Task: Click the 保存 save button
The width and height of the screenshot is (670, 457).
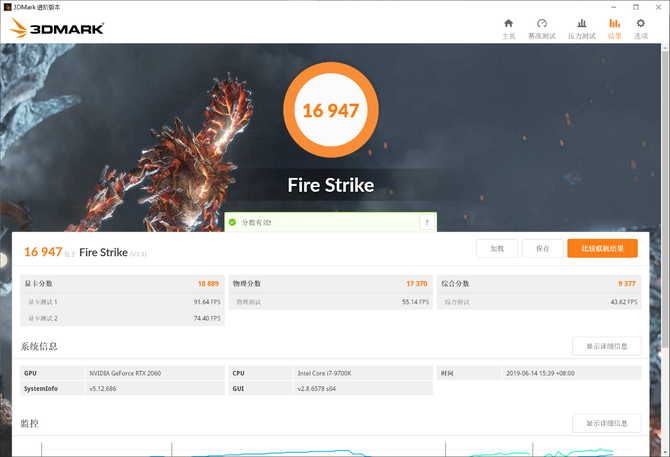Action: click(543, 248)
